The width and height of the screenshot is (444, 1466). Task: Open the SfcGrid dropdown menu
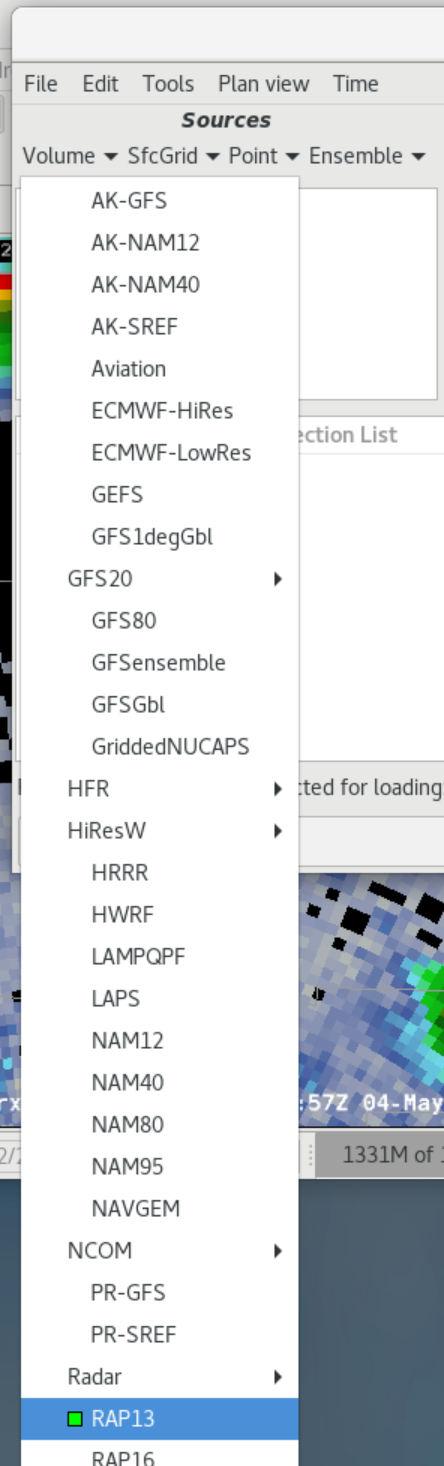(174, 156)
